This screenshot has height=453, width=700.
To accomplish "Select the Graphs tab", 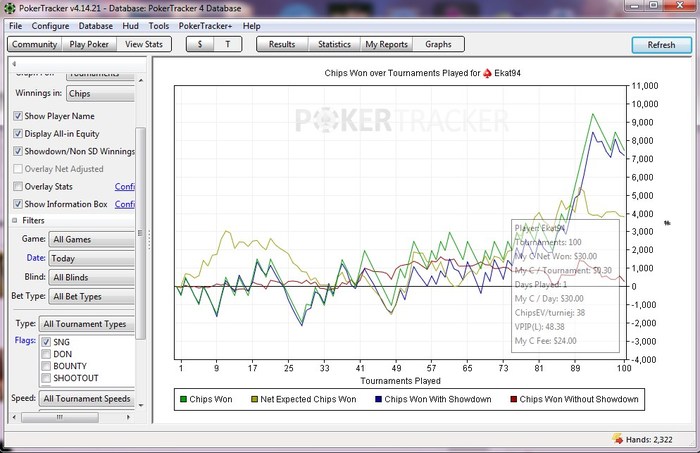I will tap(438, 44).
